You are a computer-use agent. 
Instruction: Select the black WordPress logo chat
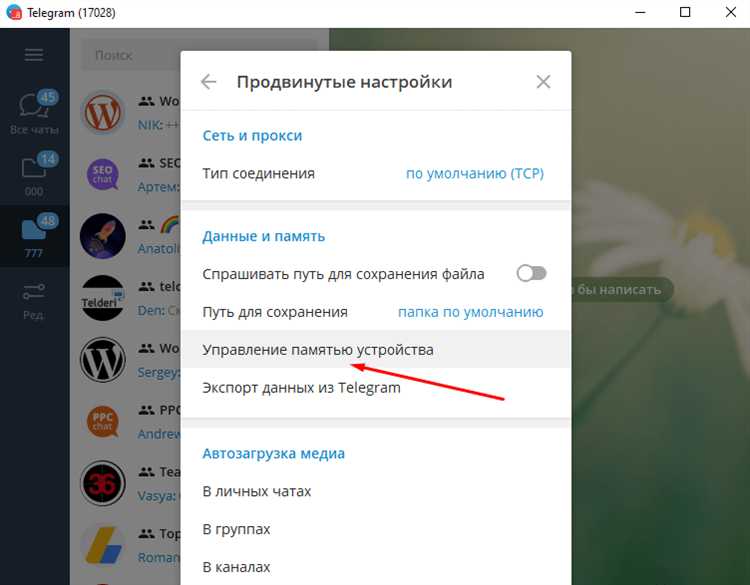tap(102, 359)
